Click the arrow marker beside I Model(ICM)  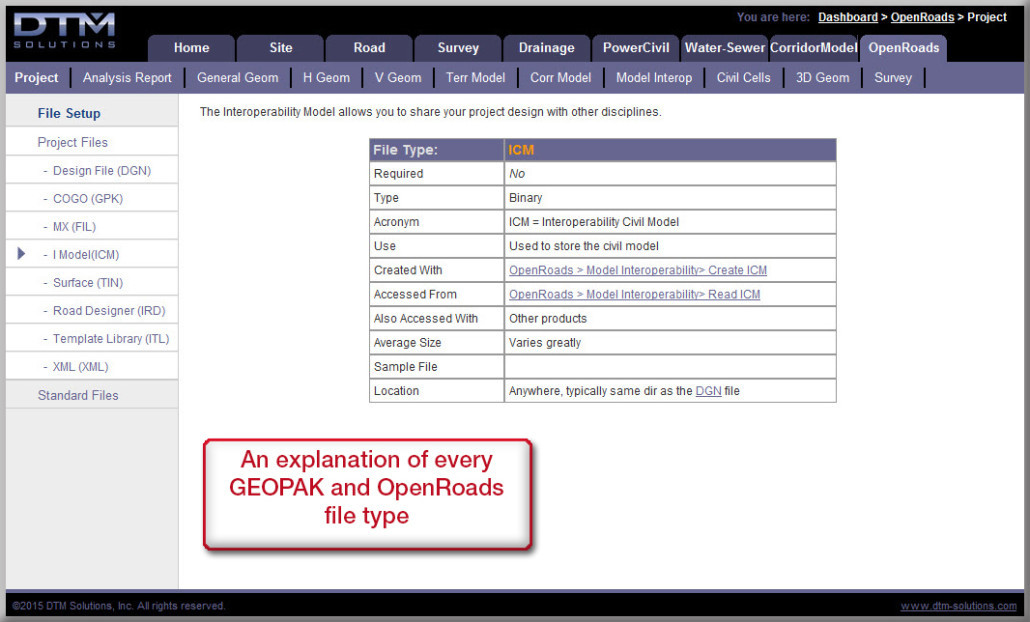[x=21, y=254]
